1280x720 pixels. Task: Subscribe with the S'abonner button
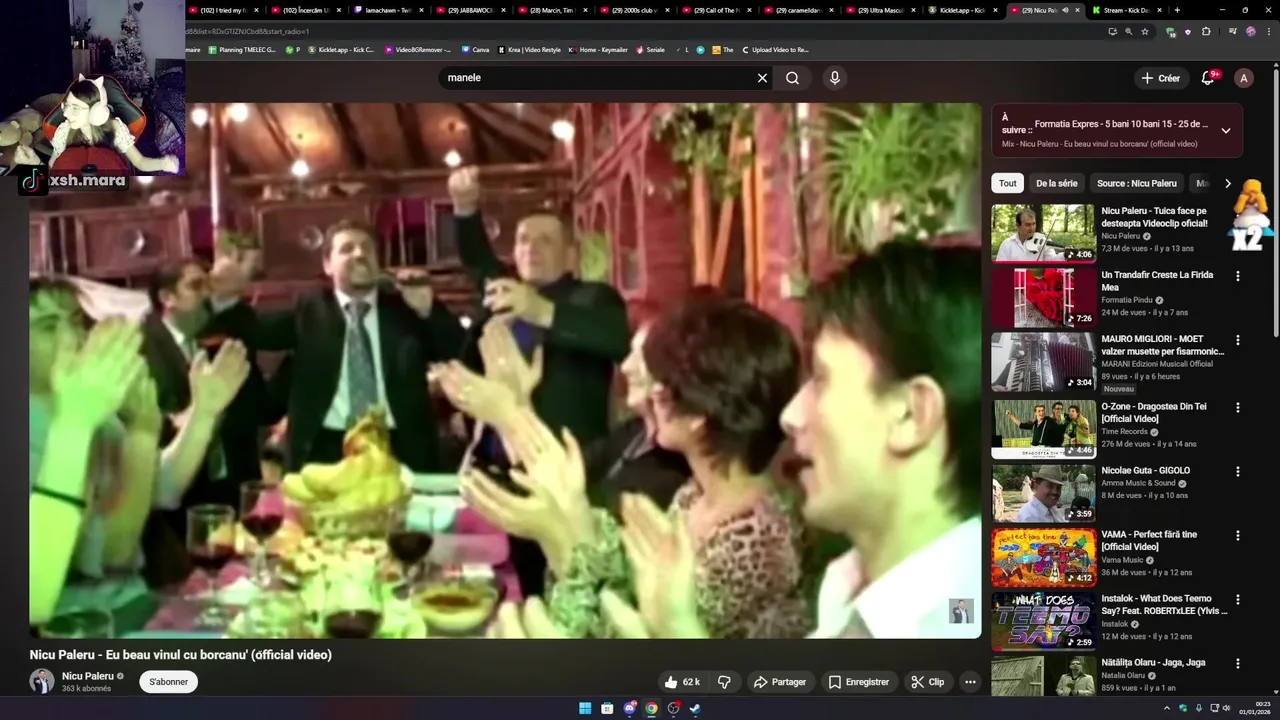point(168,682)
